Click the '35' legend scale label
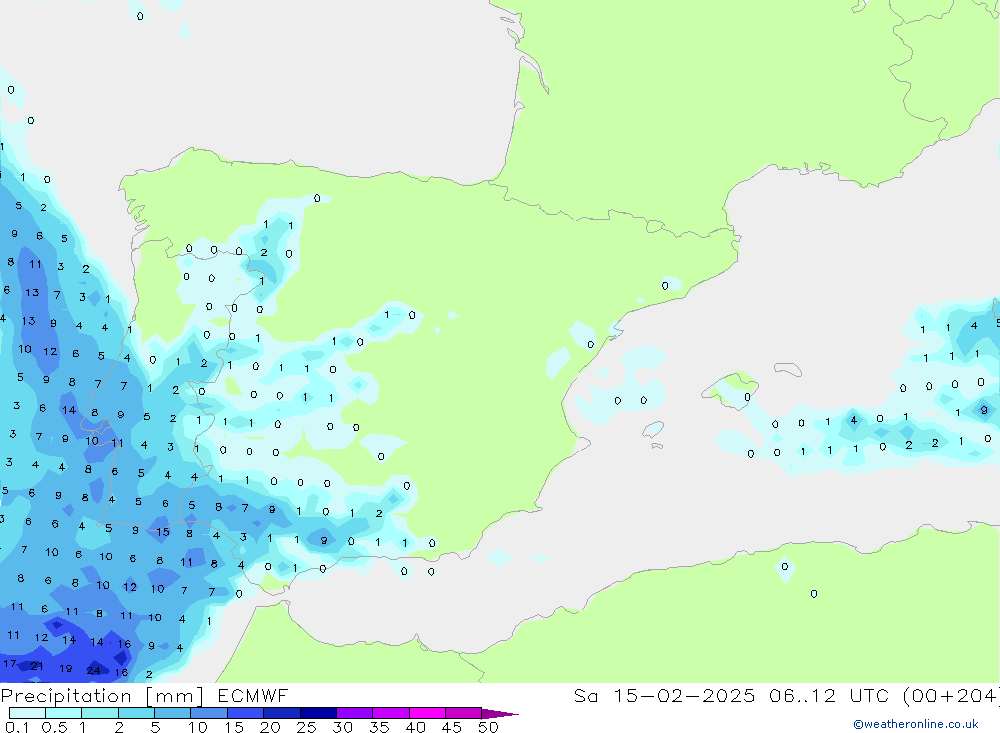The image size is (1000, 733). coord(379,727)
